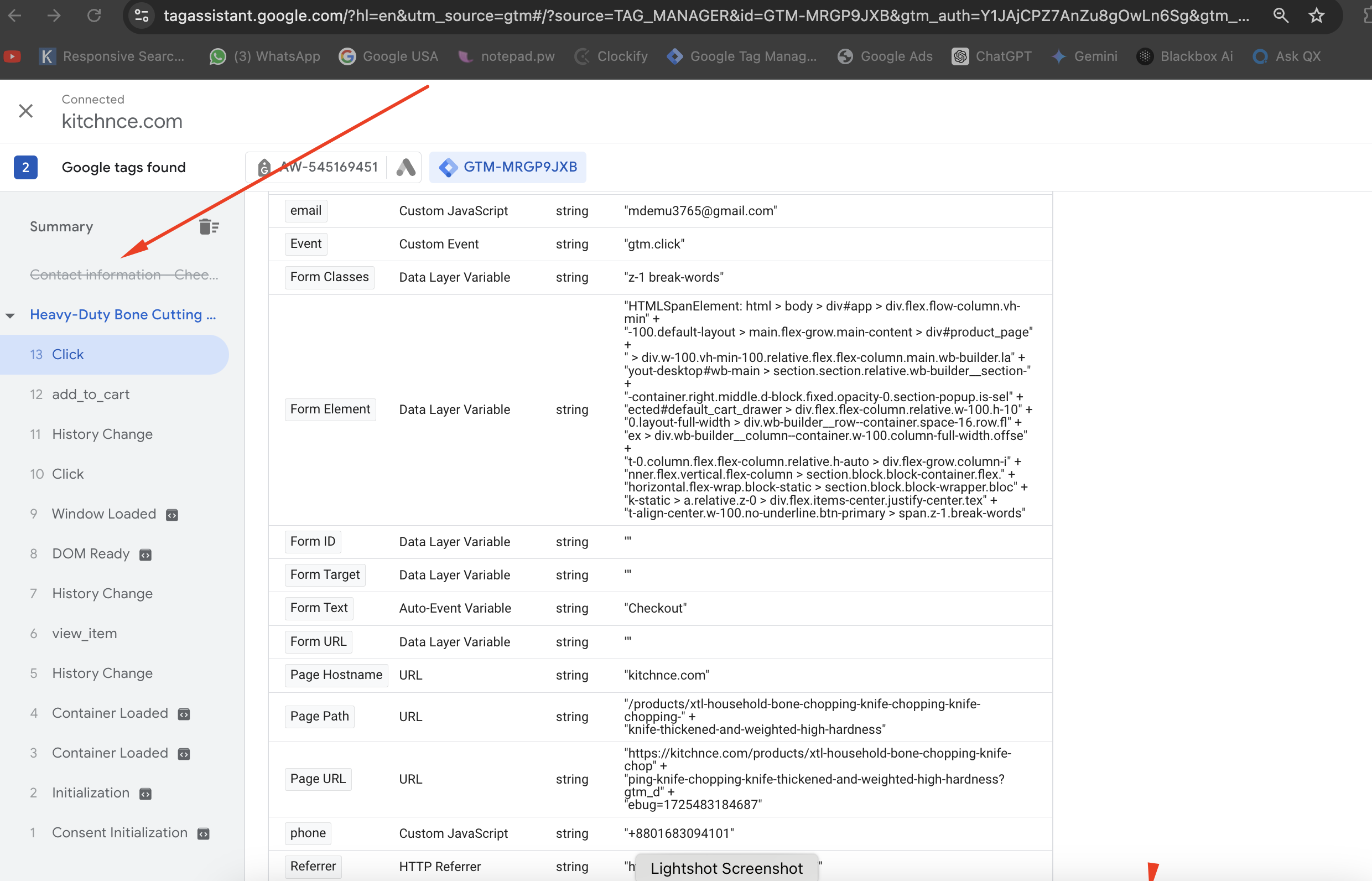
Task: Open the Google Tag Manager bookmark
Action: tap(742, 56)
